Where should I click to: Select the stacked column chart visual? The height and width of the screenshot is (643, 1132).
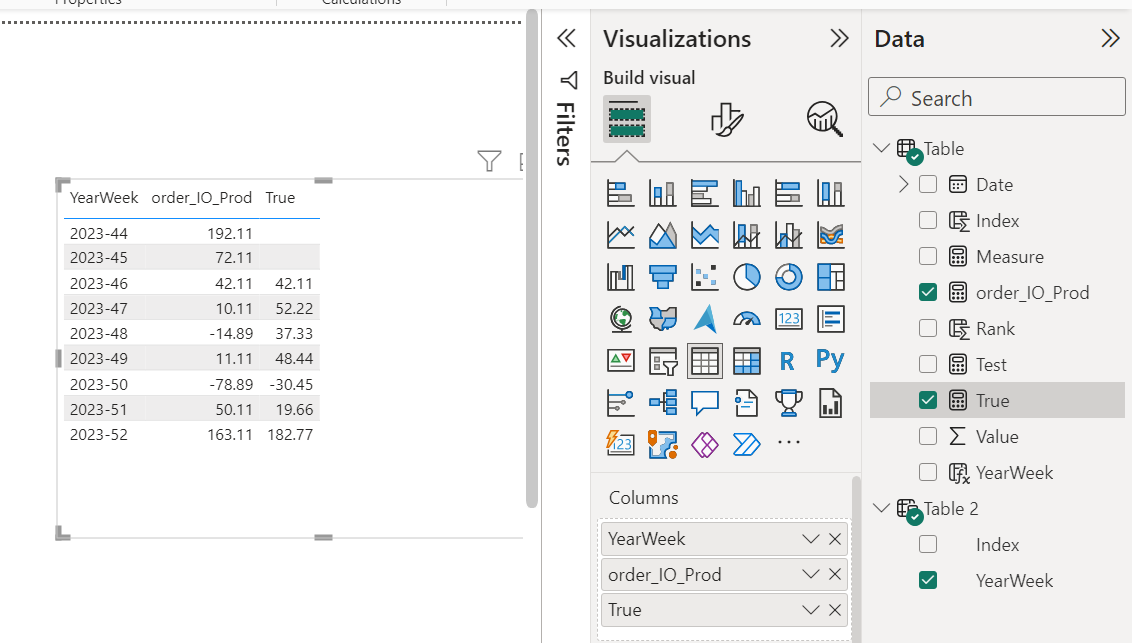pyautogui.click(x=662, y=193)
